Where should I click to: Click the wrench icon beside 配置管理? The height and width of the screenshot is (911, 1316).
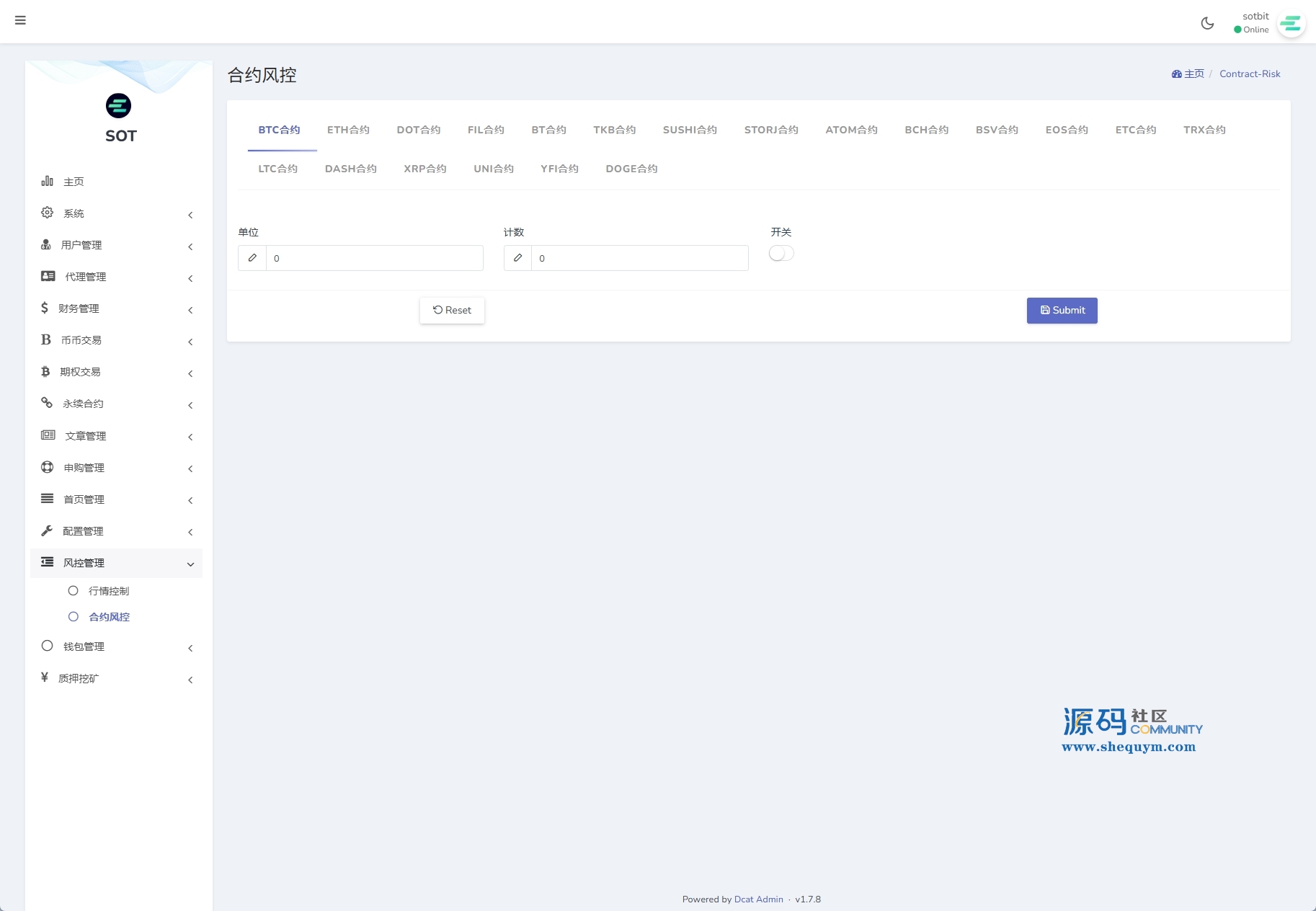47,530
